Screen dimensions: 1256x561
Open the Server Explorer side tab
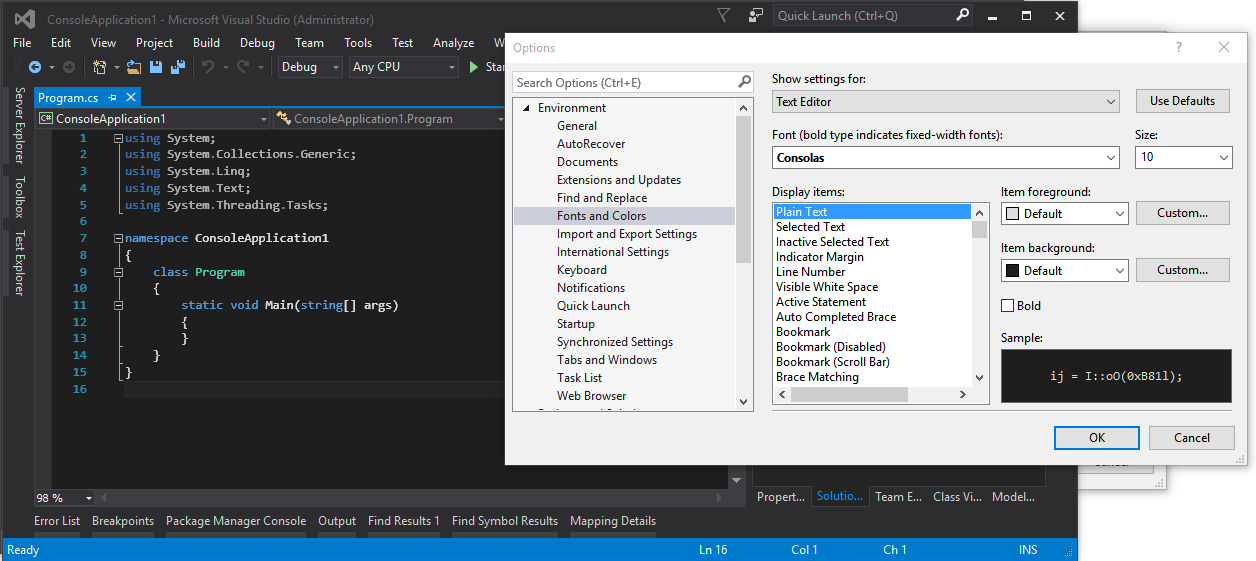click(19, 125)
